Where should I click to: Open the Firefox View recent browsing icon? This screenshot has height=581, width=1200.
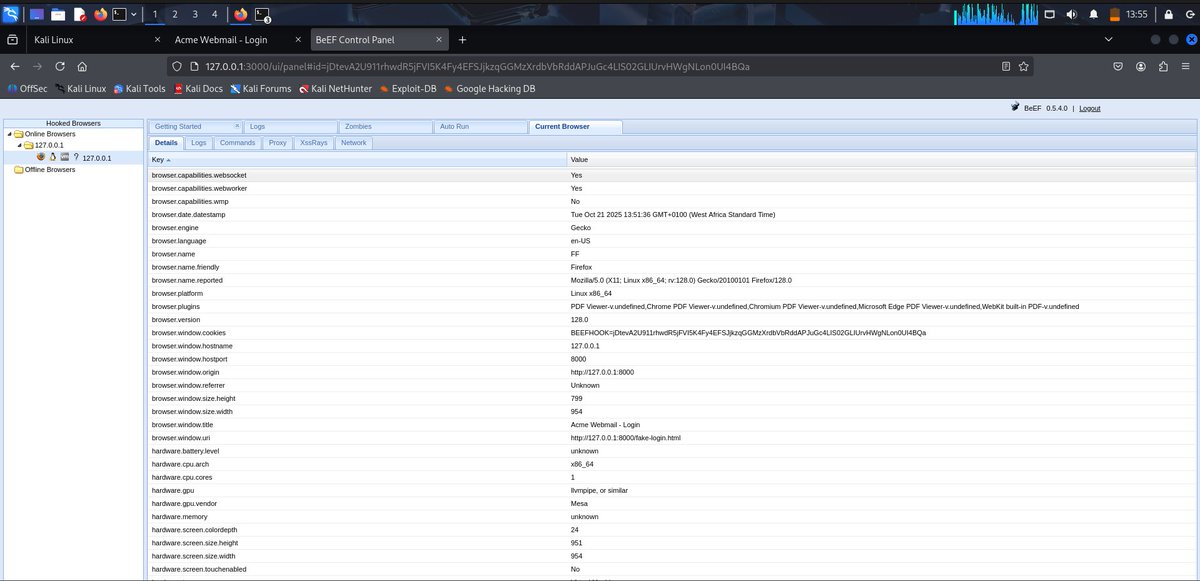[x=12, y=39]
